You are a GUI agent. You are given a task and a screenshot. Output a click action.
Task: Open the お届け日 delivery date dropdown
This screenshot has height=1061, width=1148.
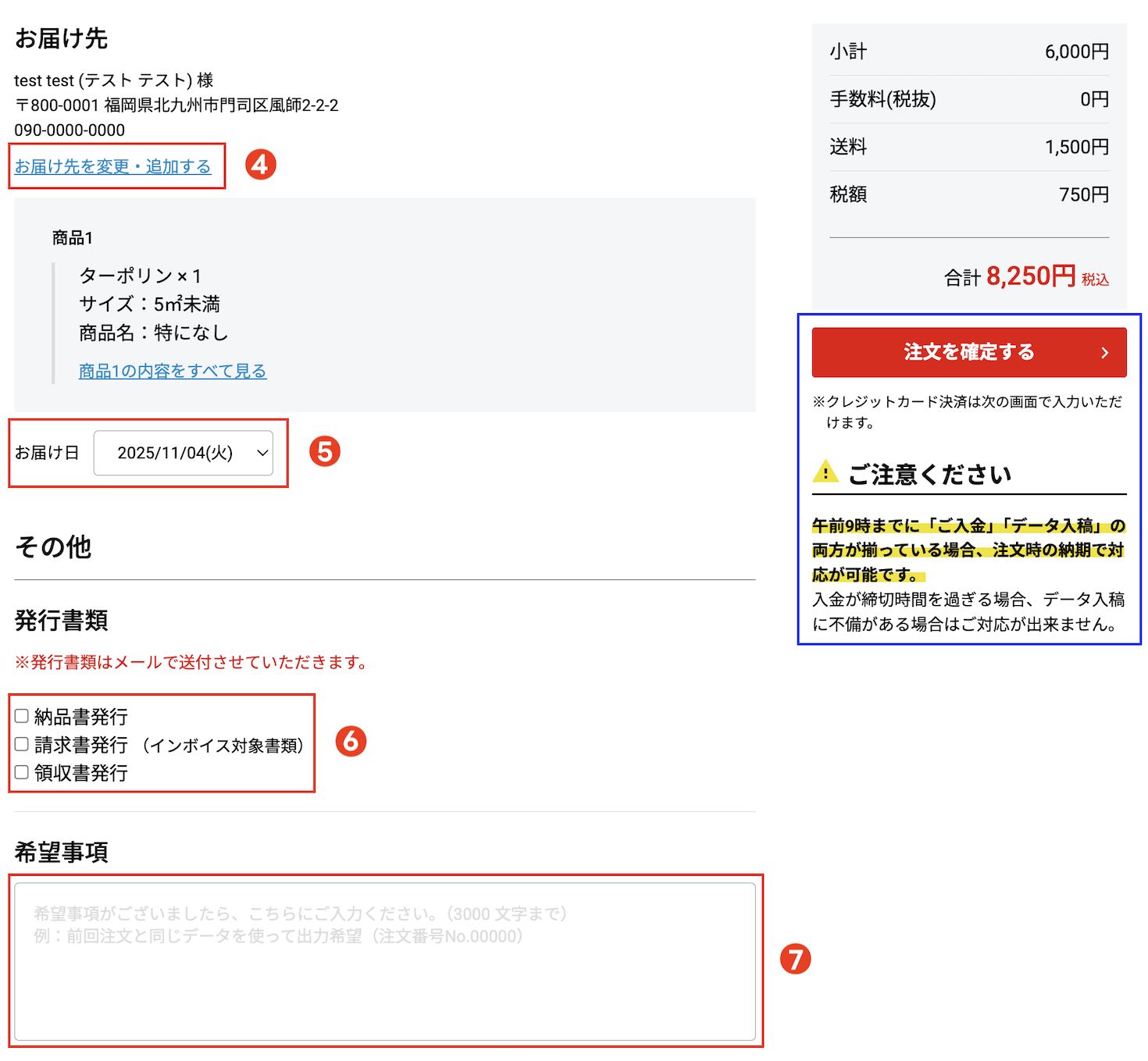point(184,453)
